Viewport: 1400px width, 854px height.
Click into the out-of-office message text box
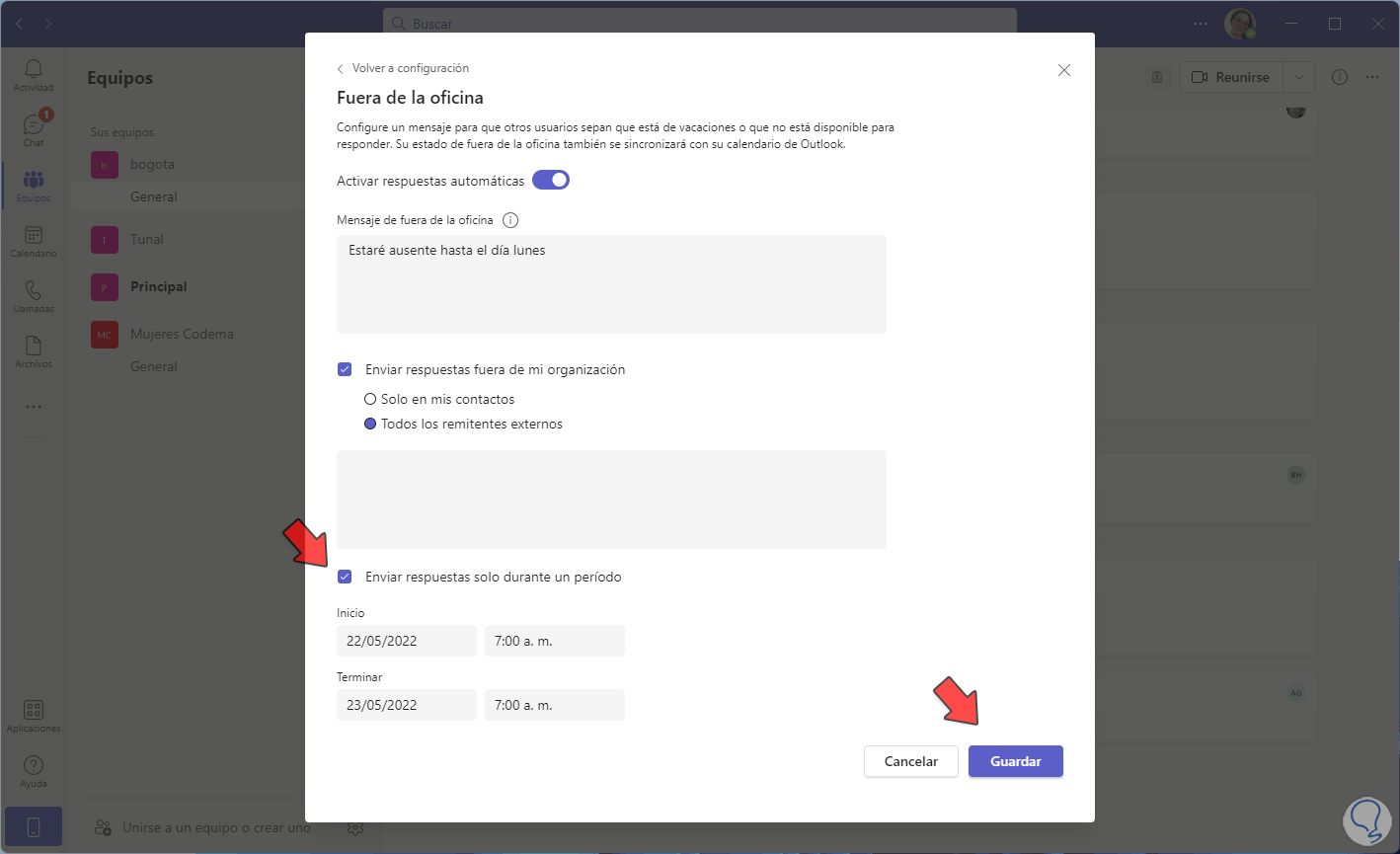click(x=611, y=284)
